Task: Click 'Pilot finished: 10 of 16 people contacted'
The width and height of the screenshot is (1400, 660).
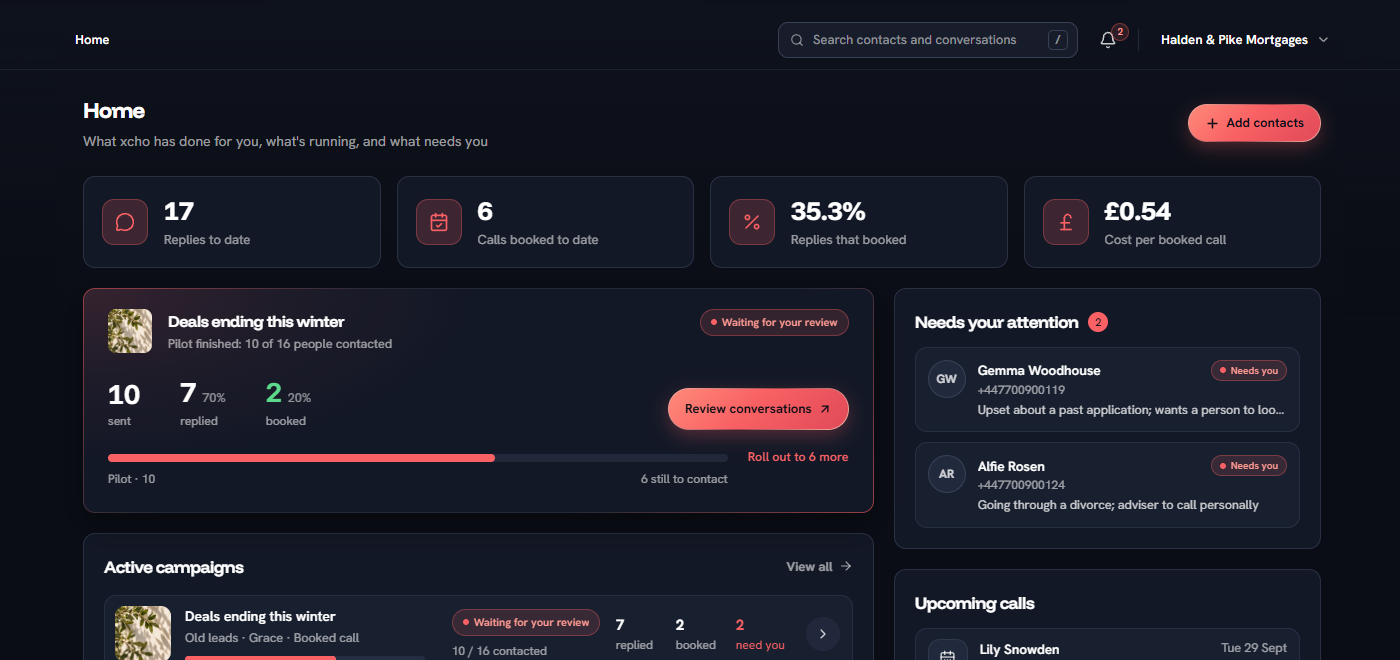Action: click(x=280, y=344)
